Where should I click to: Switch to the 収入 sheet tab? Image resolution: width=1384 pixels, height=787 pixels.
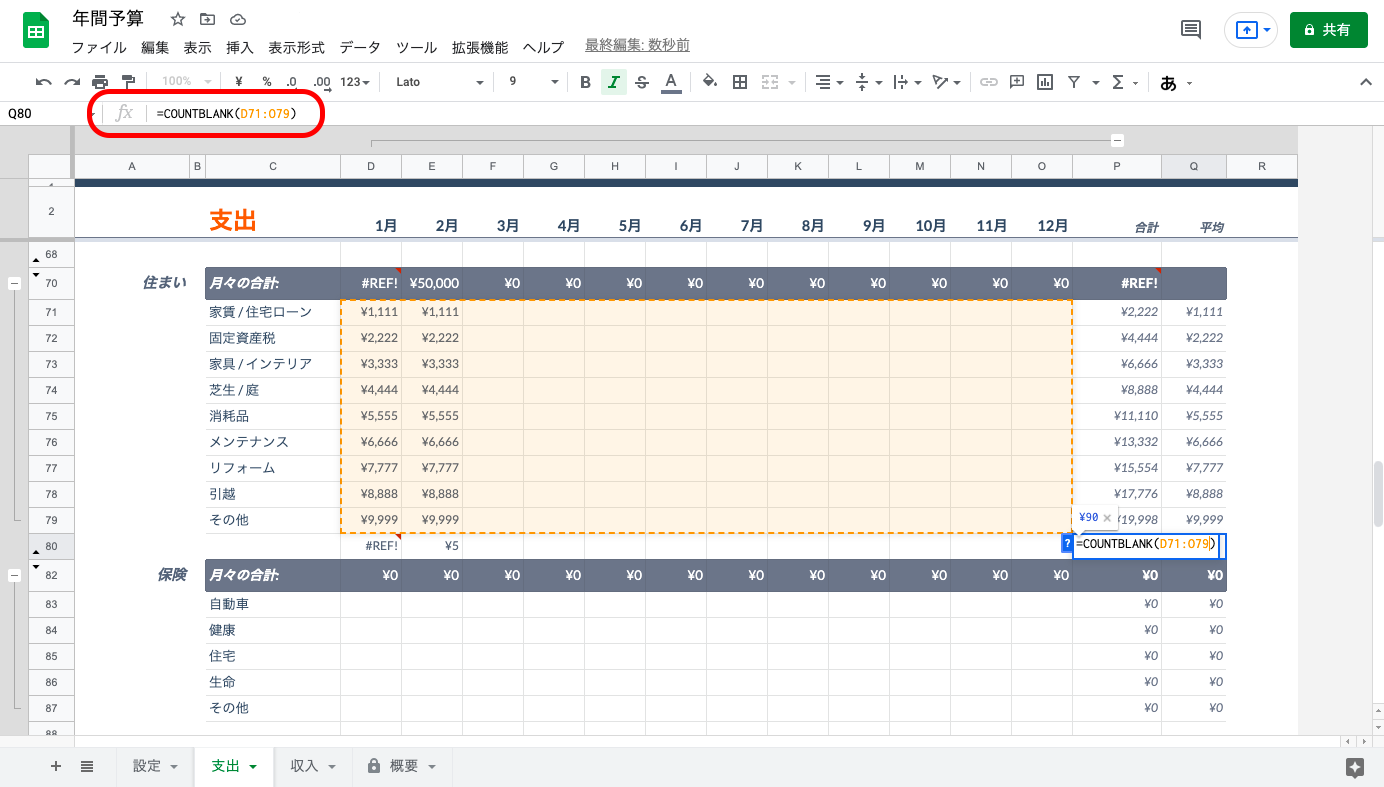click(x=313, y=766)
